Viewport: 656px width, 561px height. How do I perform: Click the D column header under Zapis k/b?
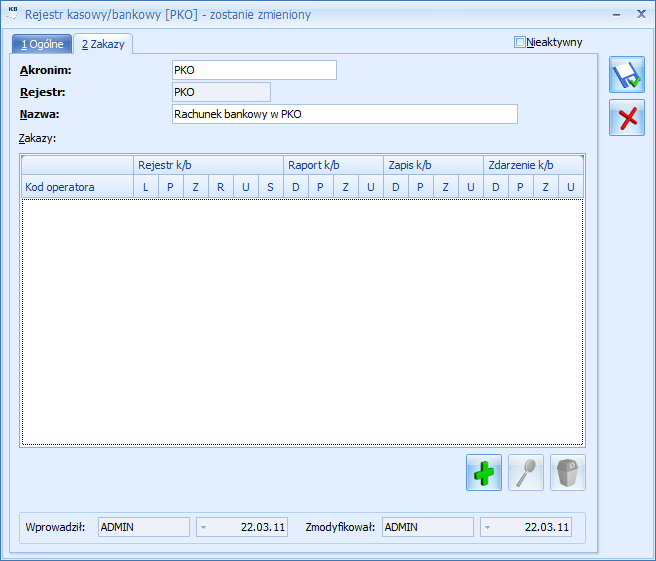pyautogui.click(x=396, y=187)
